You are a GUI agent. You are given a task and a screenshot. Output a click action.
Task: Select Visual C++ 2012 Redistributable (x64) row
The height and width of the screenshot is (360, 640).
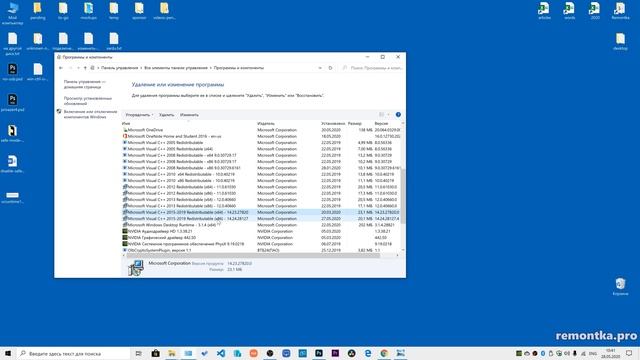point(261,187)
